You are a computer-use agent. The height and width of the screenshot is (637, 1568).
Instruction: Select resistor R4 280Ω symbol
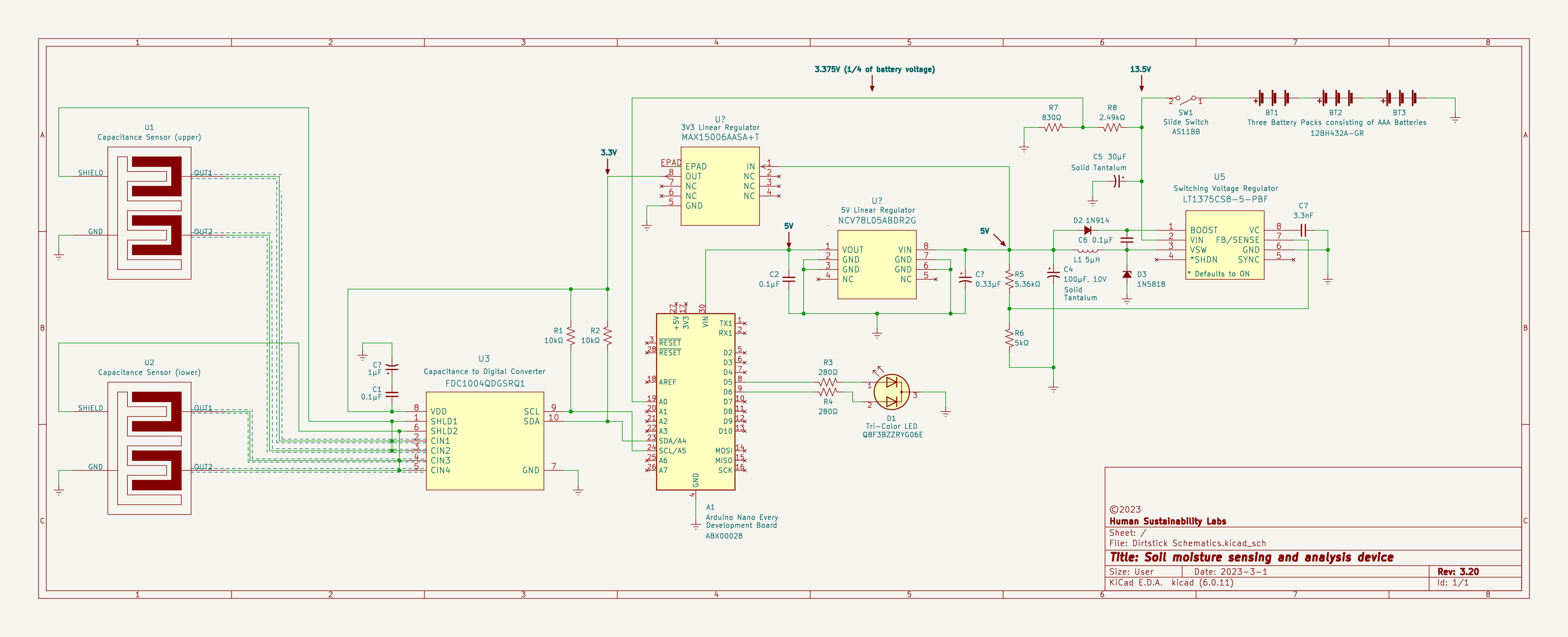coord(828,392)
